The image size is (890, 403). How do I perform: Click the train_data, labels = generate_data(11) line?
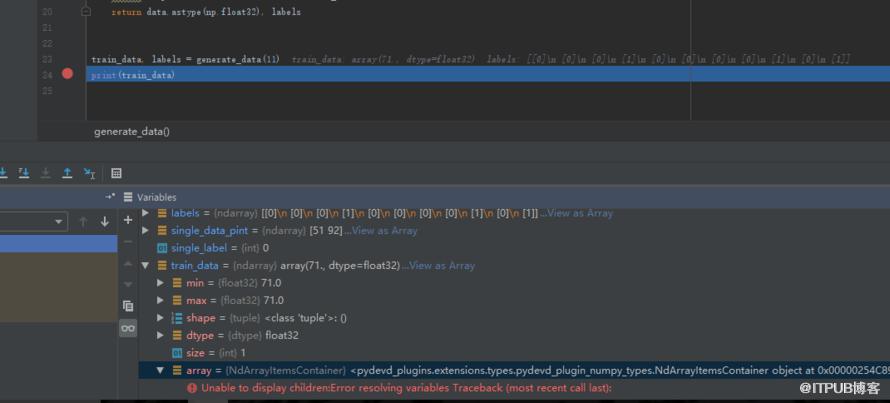click(186, 60)
